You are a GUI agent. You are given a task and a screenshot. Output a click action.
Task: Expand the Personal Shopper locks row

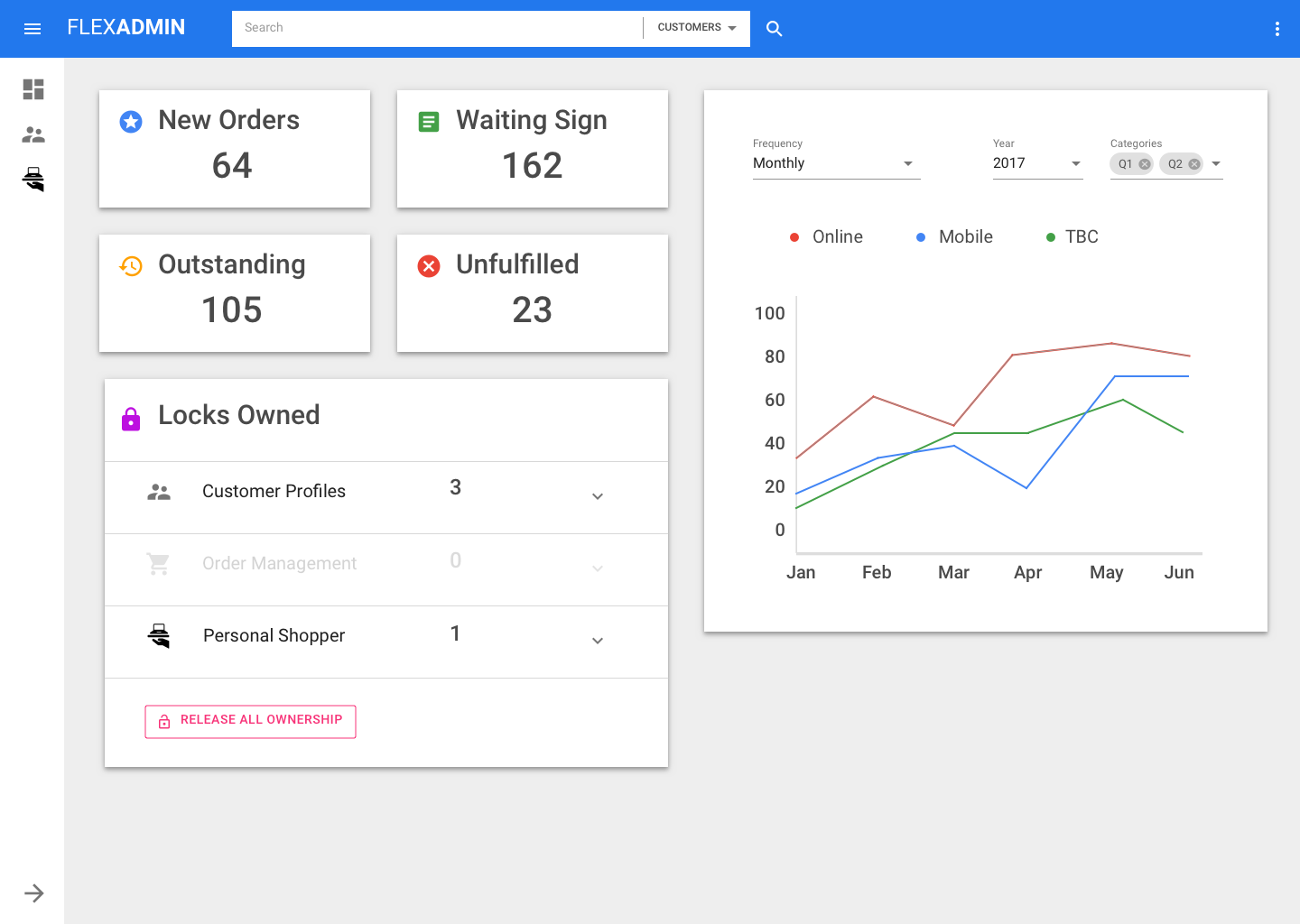(x=597, y=641)
